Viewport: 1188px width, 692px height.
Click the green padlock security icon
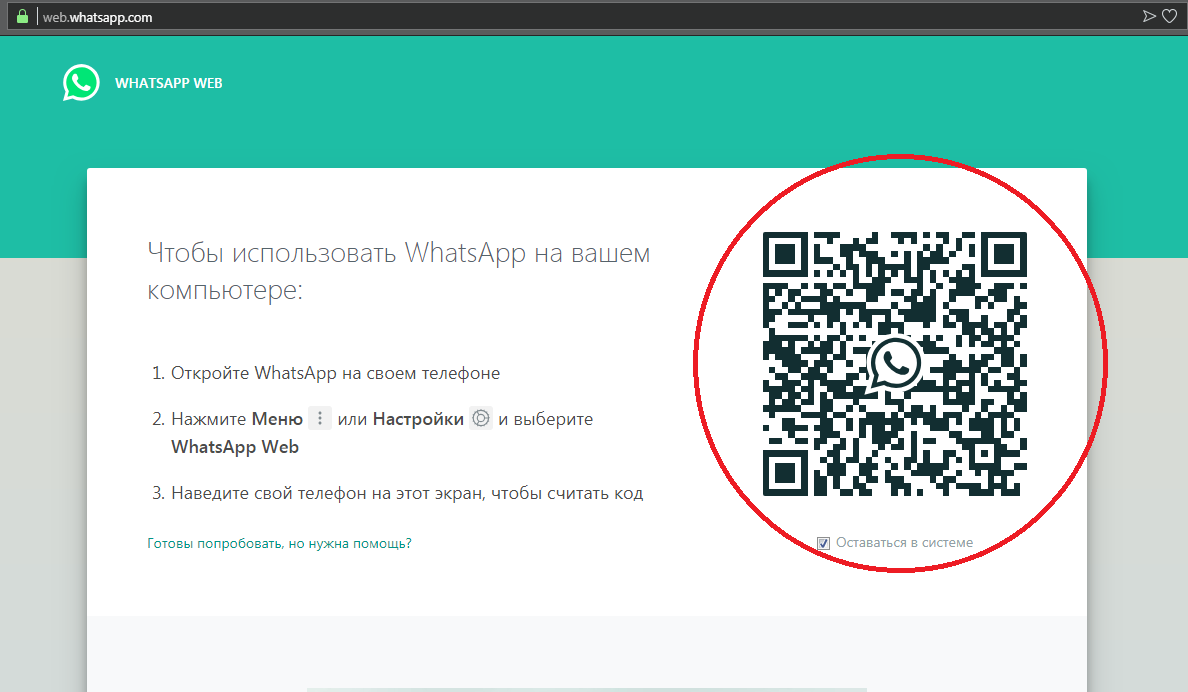tap(22, 16)
